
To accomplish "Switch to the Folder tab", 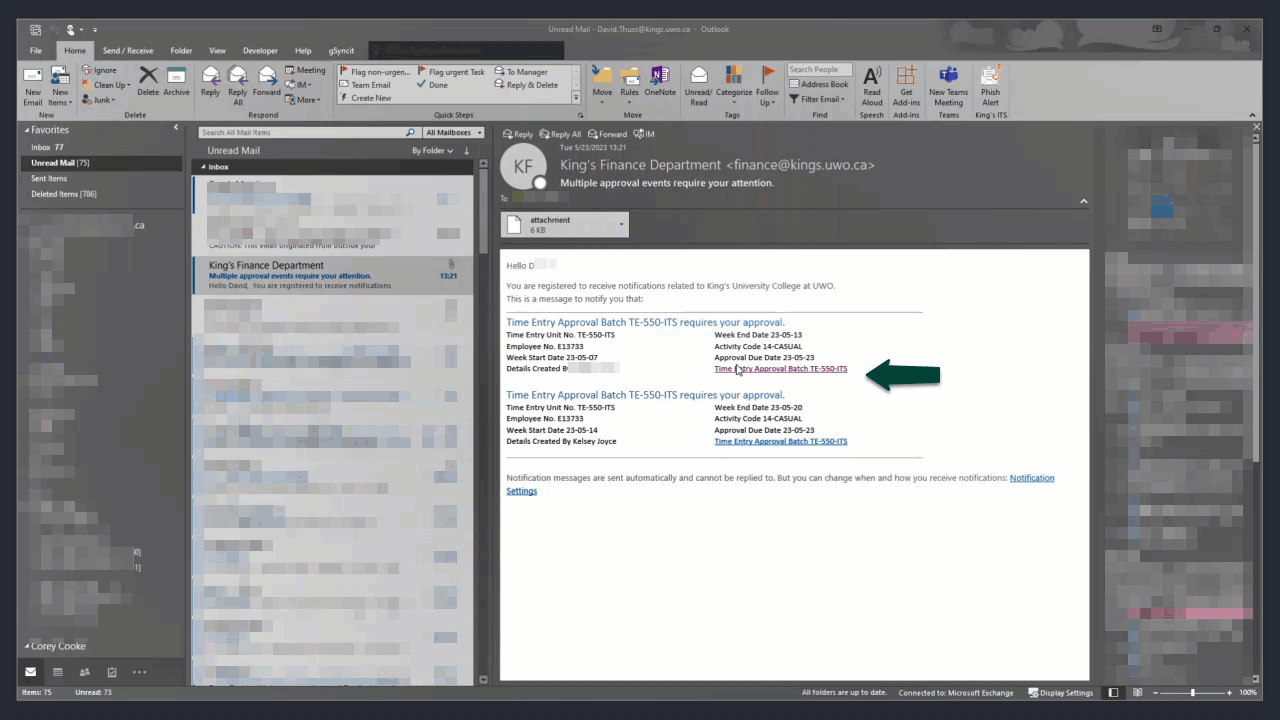I will pos(181,50).
